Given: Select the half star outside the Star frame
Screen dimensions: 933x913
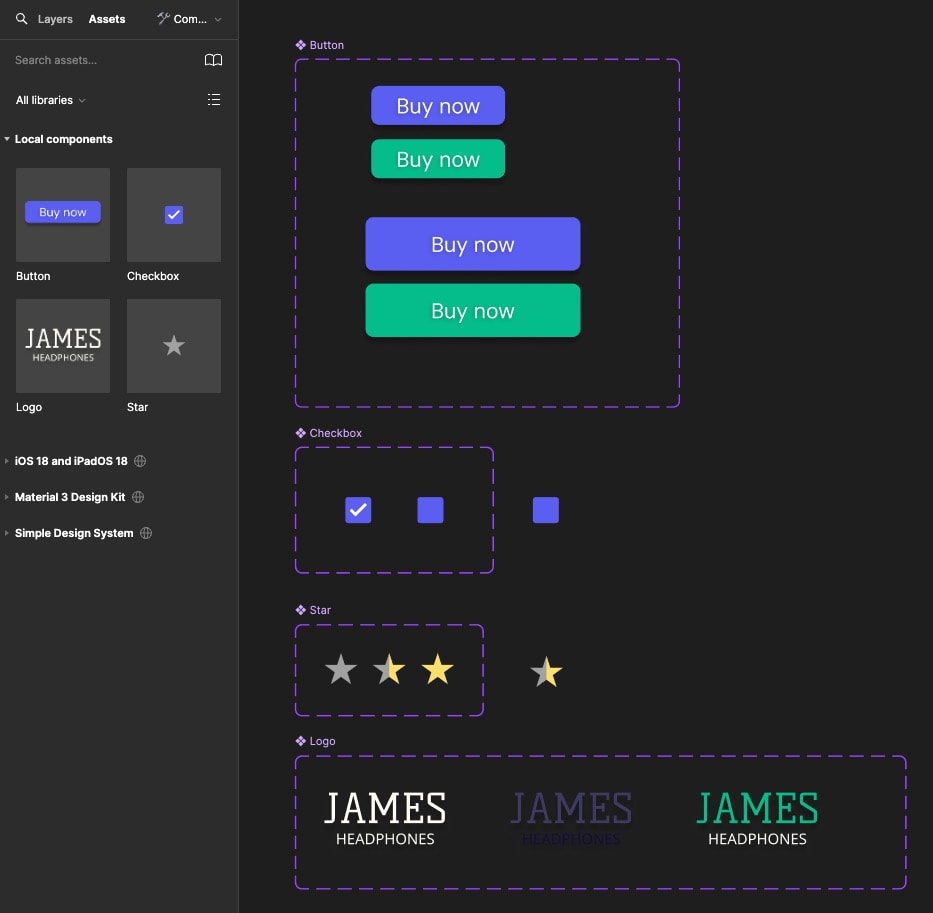Looking at the screenshot, I should pos(546,672).
